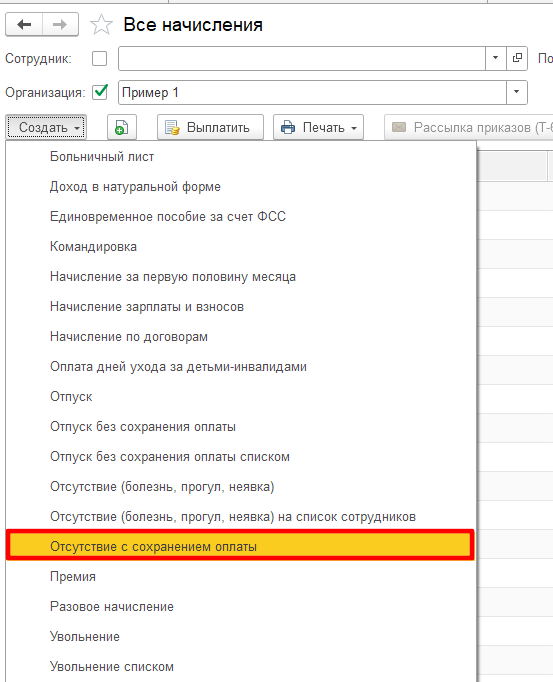The image size is (553, 682).
Task: Click the Выплатить button
Action: click(210, 127)
